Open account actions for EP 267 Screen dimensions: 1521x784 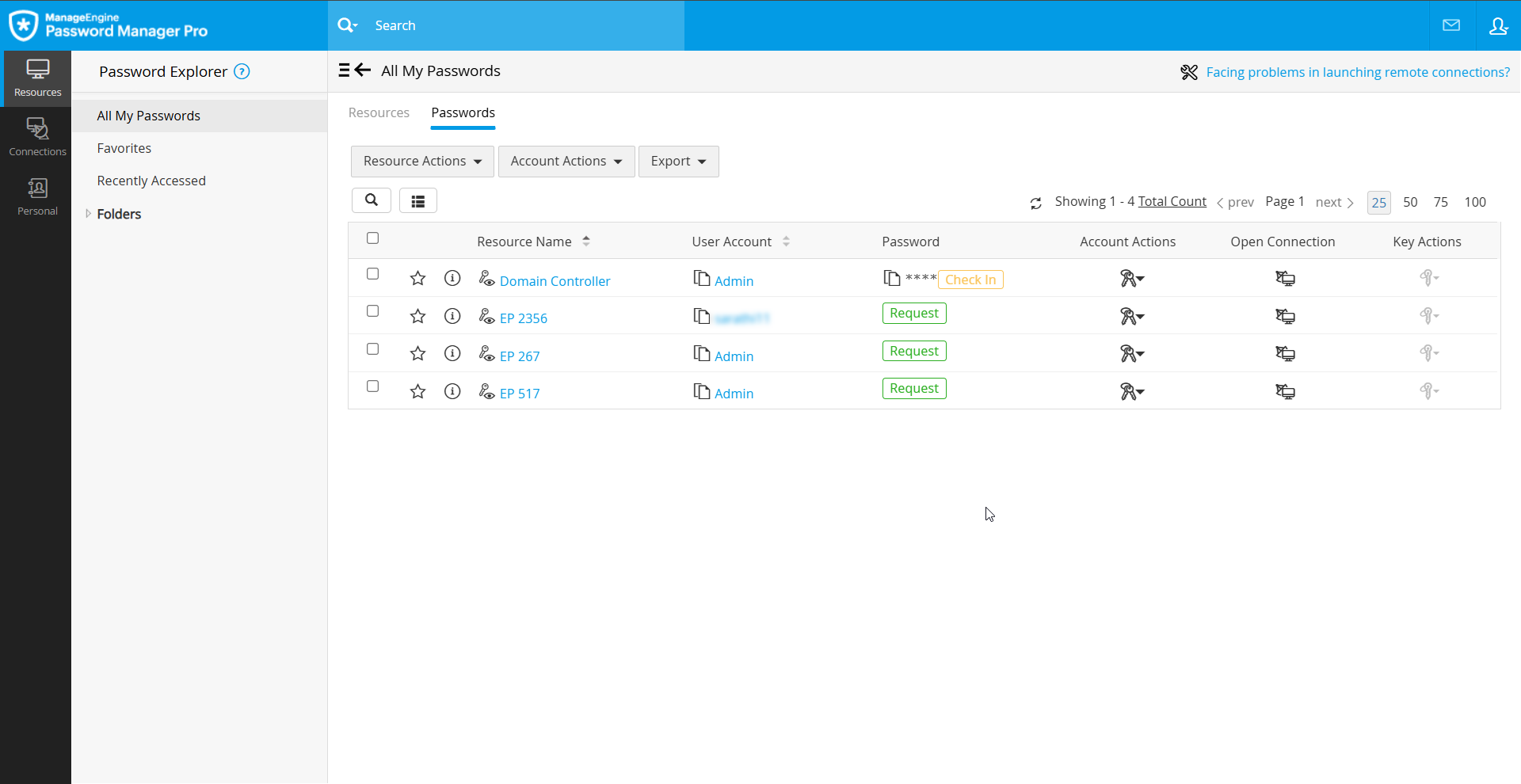click(x=1131, y=353)
